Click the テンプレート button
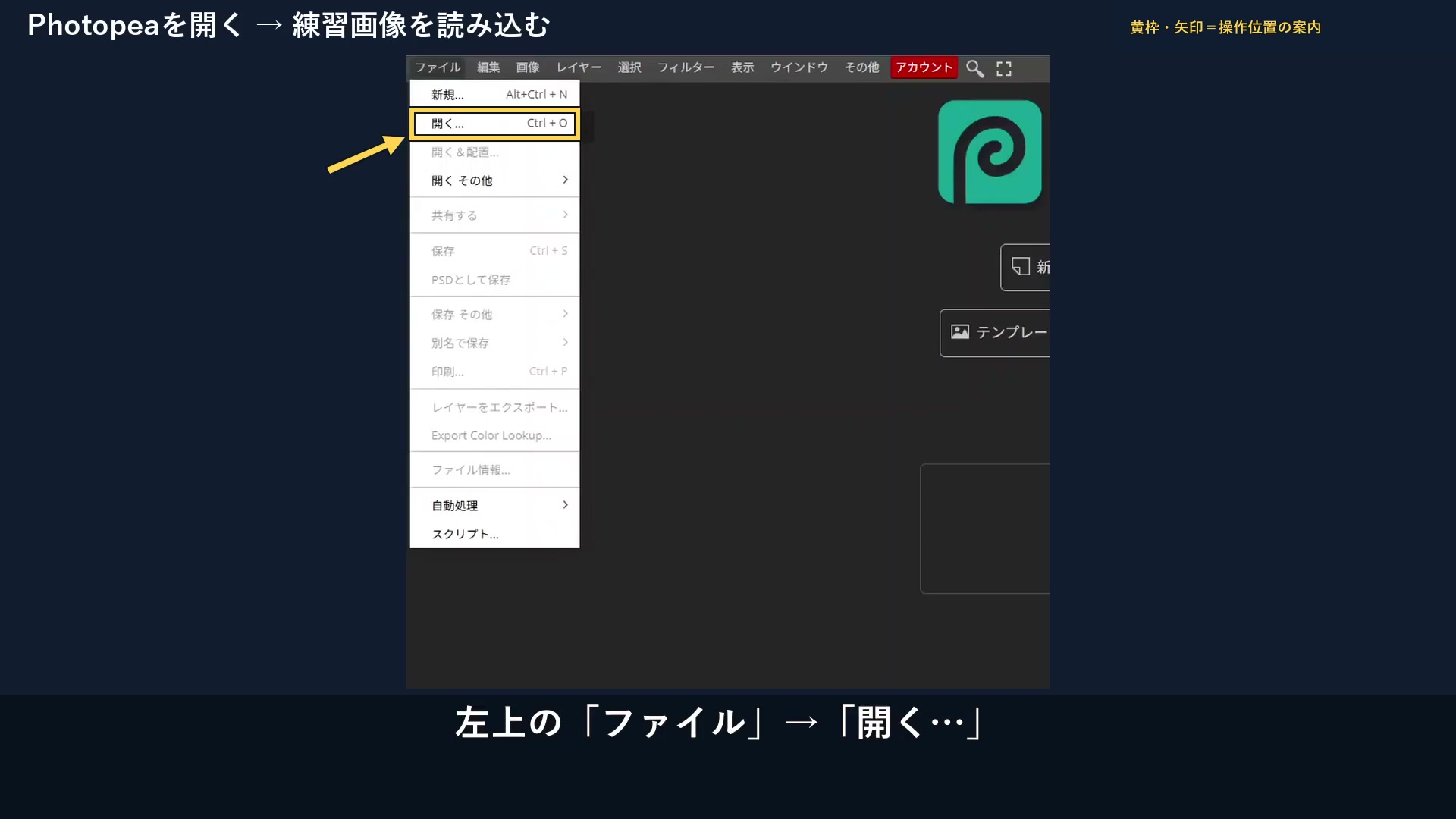This screenshot has width=1456, height=819. (995, 332)
